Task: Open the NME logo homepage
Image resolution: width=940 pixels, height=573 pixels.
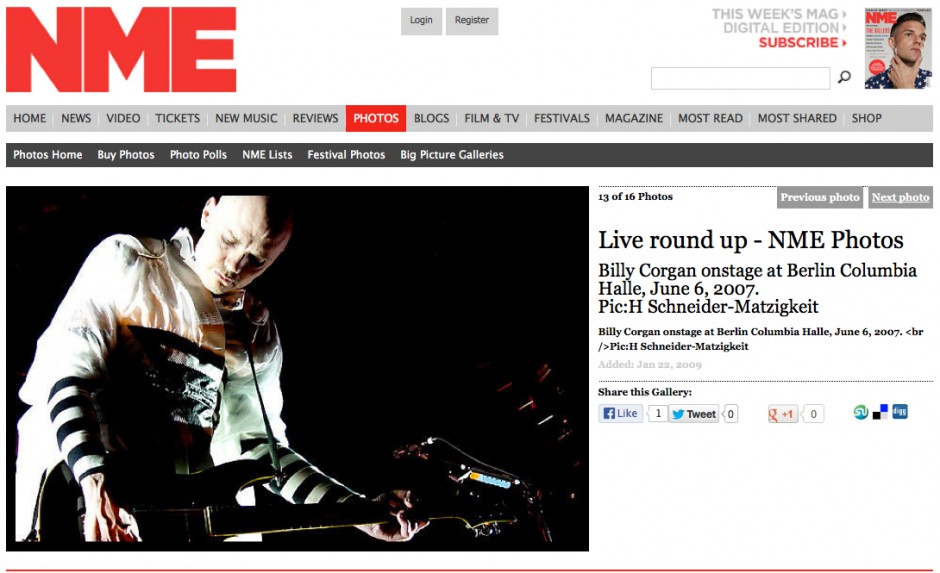Action: (121, 50)
